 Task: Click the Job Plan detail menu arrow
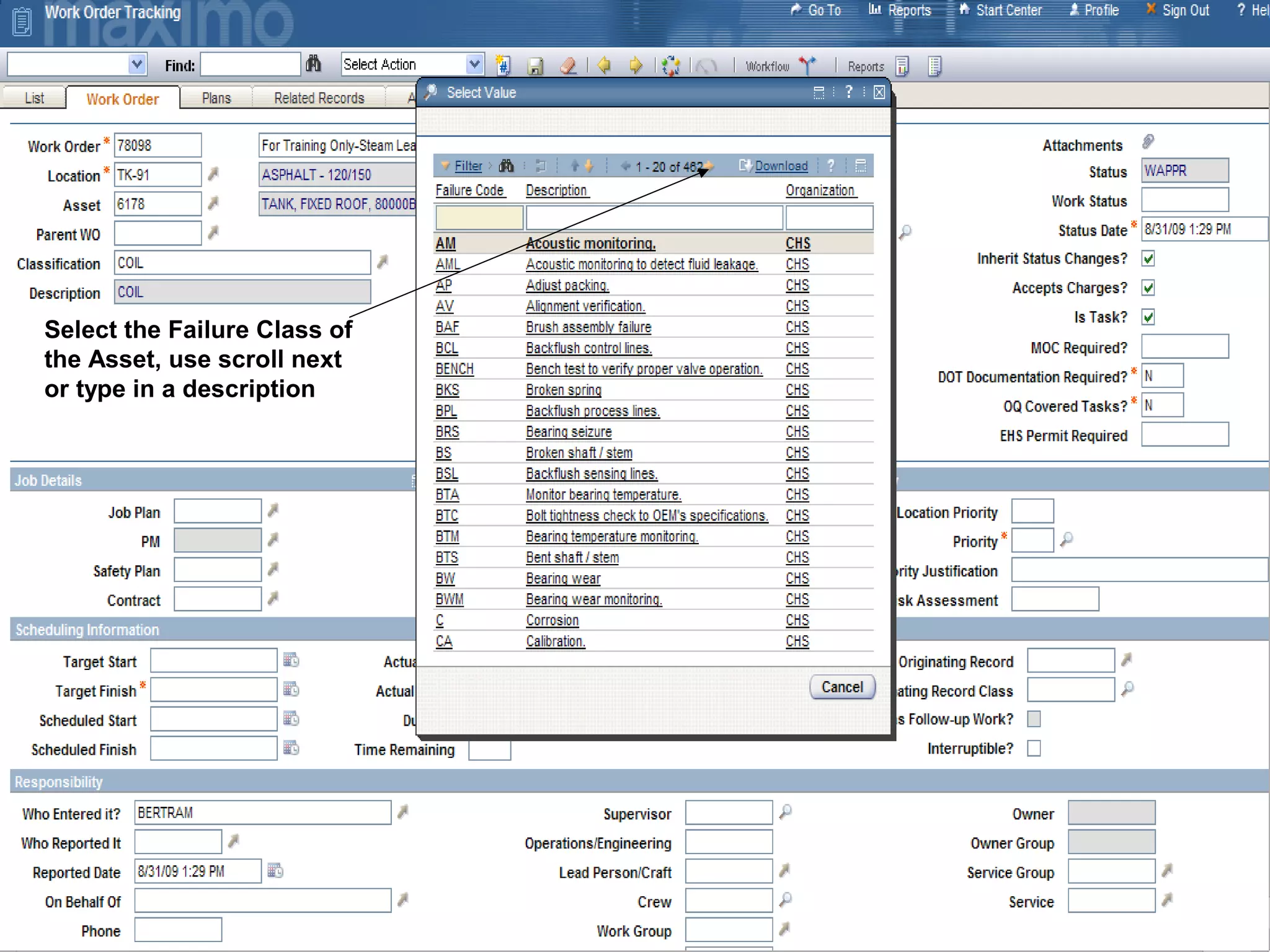pyautogui.click(x=273, y=511)
